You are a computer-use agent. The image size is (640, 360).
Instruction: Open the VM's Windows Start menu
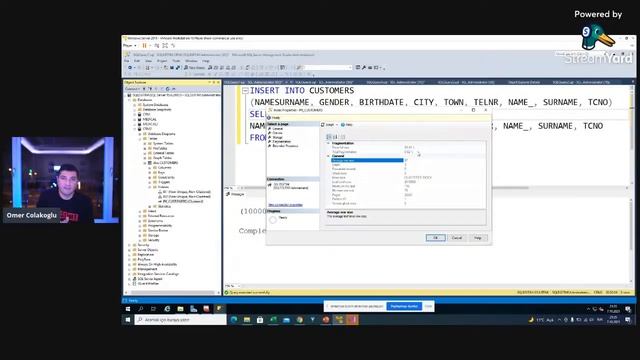click(128, 309)
